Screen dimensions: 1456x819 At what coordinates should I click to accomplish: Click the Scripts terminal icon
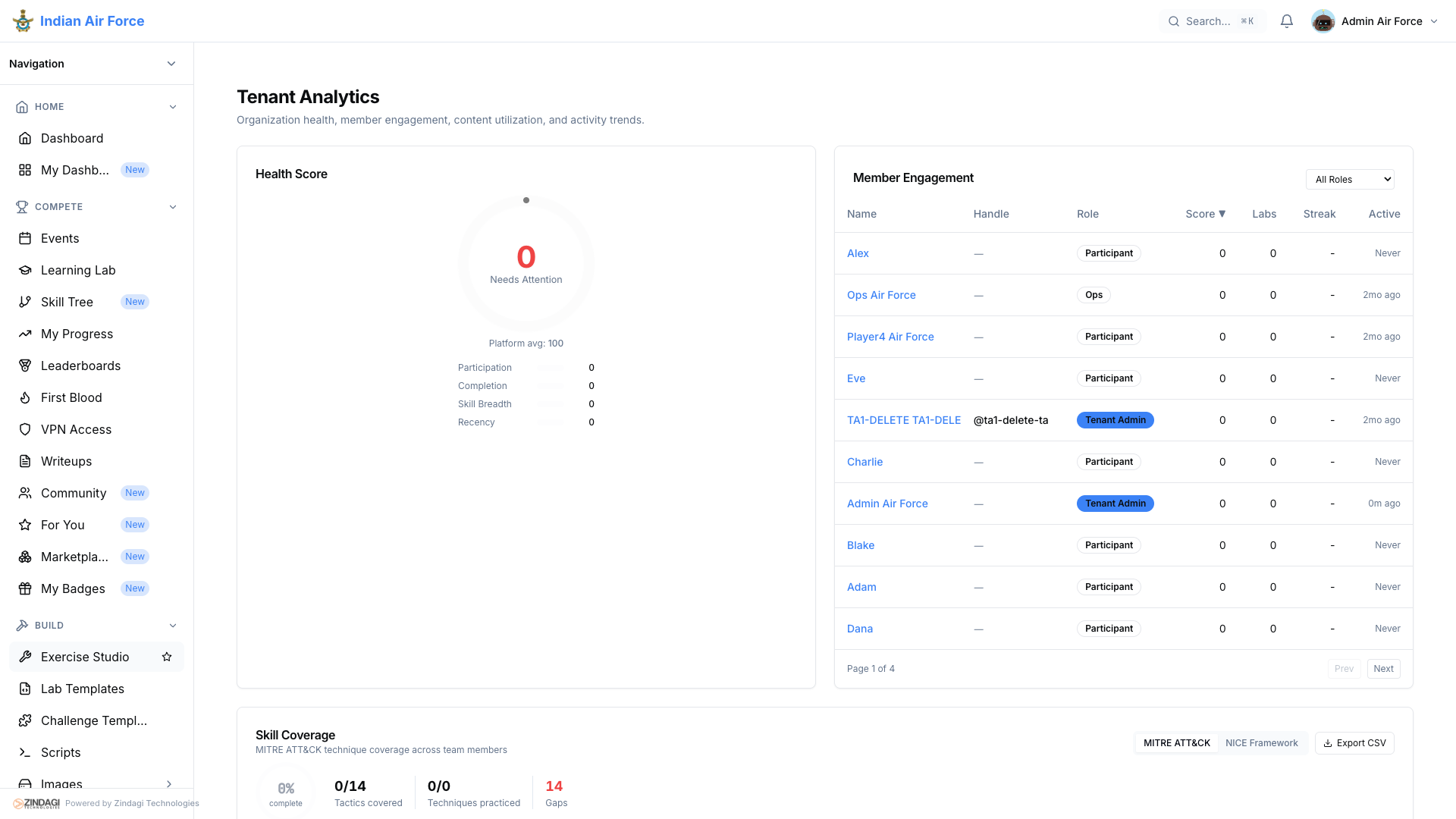25,752
